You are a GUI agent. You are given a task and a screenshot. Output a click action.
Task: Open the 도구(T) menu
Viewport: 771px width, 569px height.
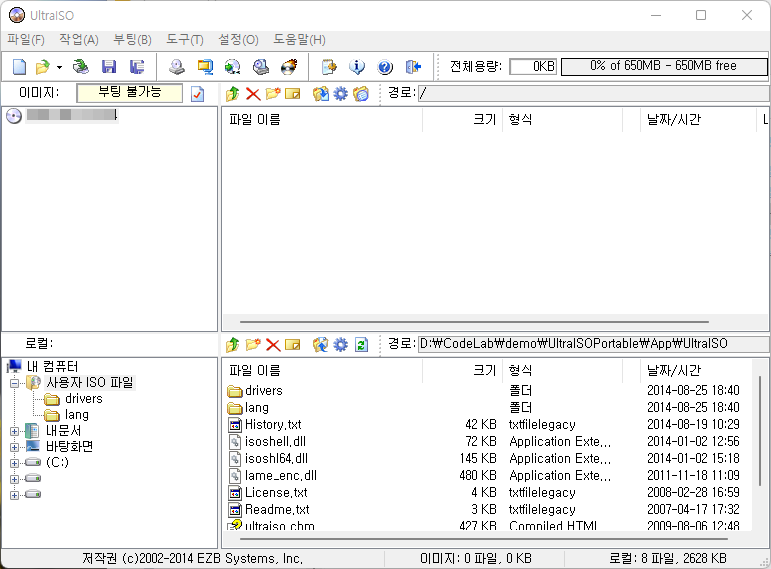tap(185, 40)
